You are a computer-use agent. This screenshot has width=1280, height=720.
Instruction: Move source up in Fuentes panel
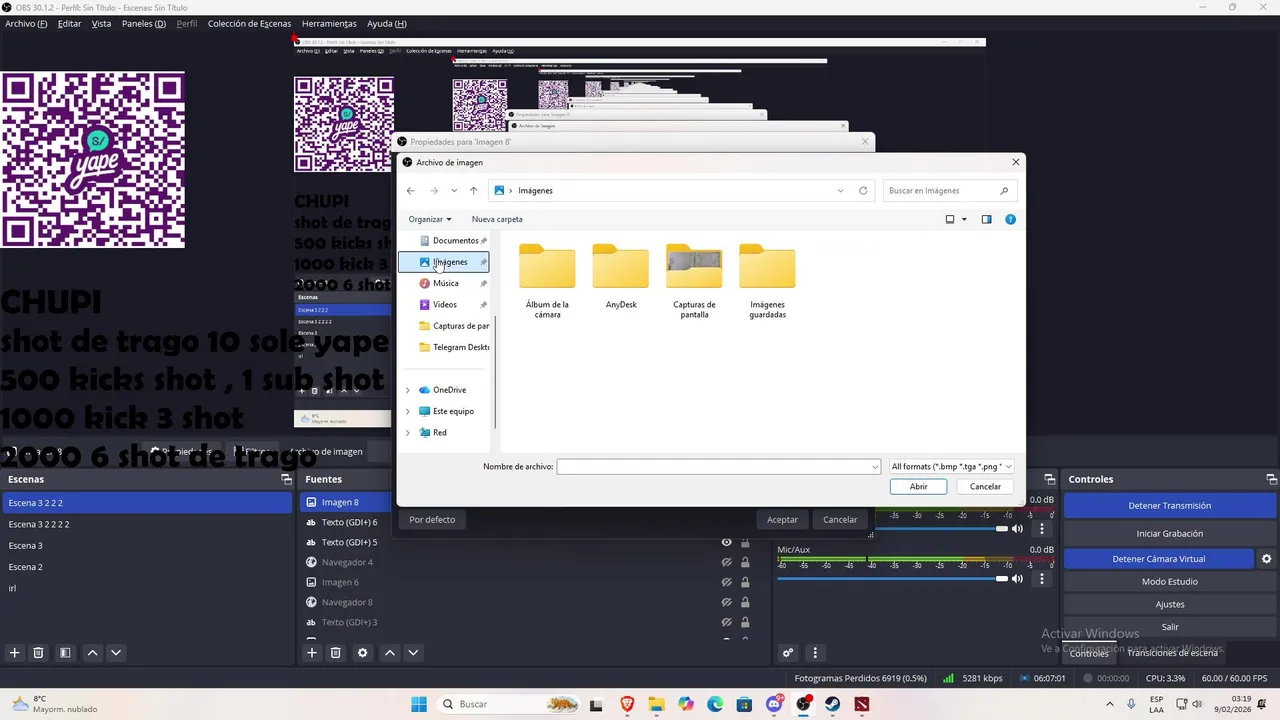coord(390,653)
